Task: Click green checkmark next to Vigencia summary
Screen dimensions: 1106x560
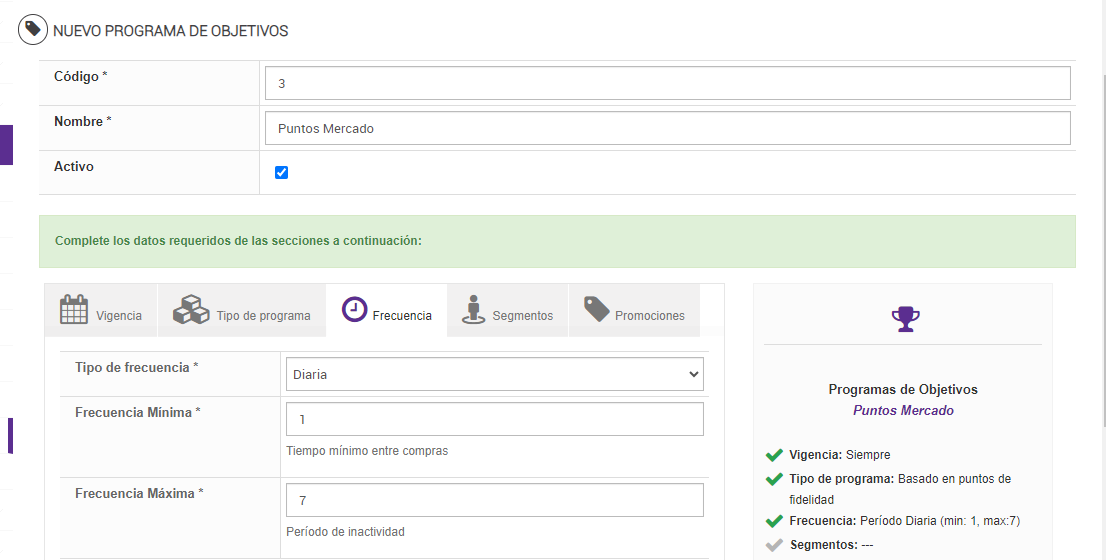Action: (x=773, y=455)
